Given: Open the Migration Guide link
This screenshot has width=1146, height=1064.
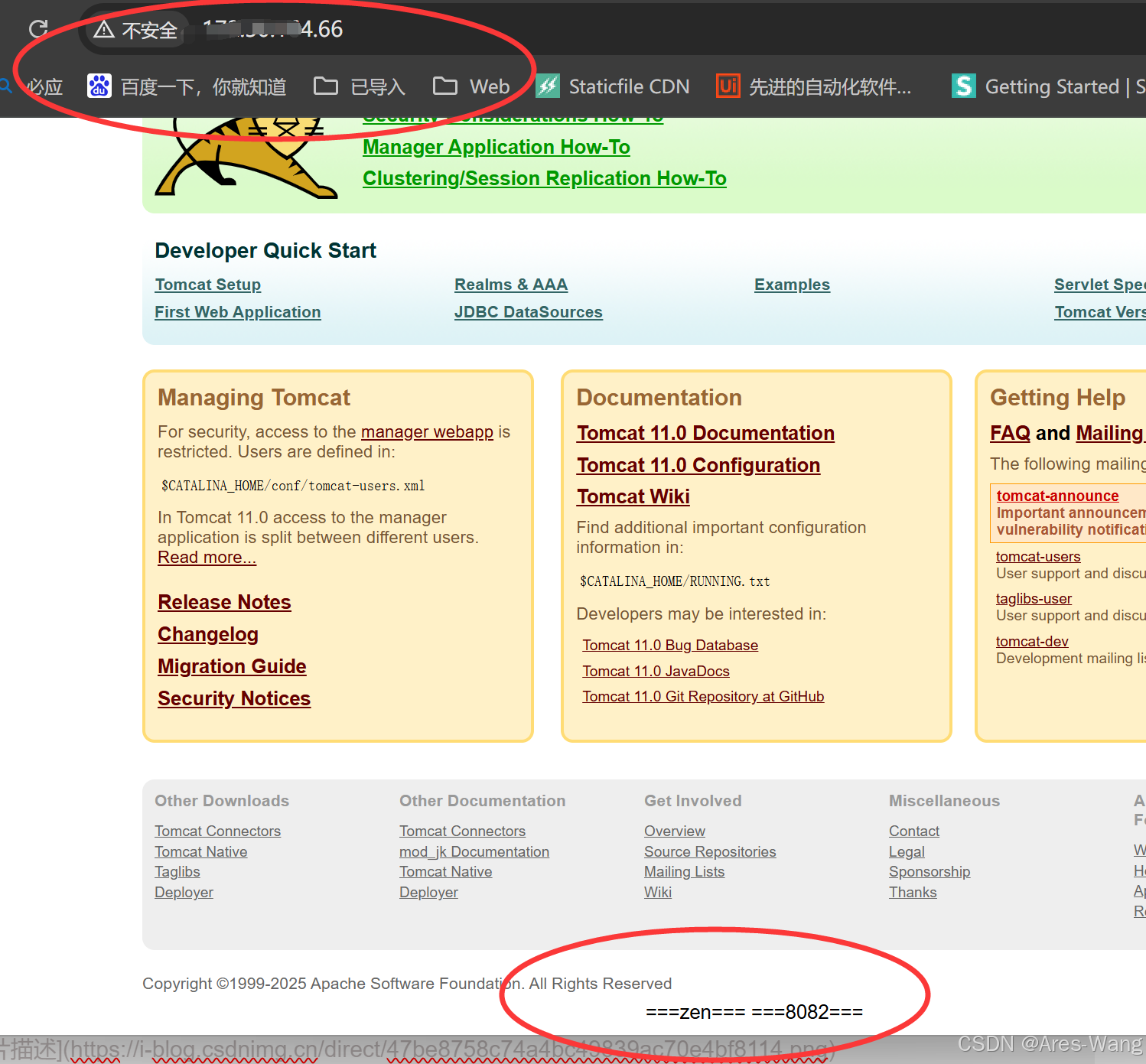Looking at the screenshot, I should pos(232,666).
